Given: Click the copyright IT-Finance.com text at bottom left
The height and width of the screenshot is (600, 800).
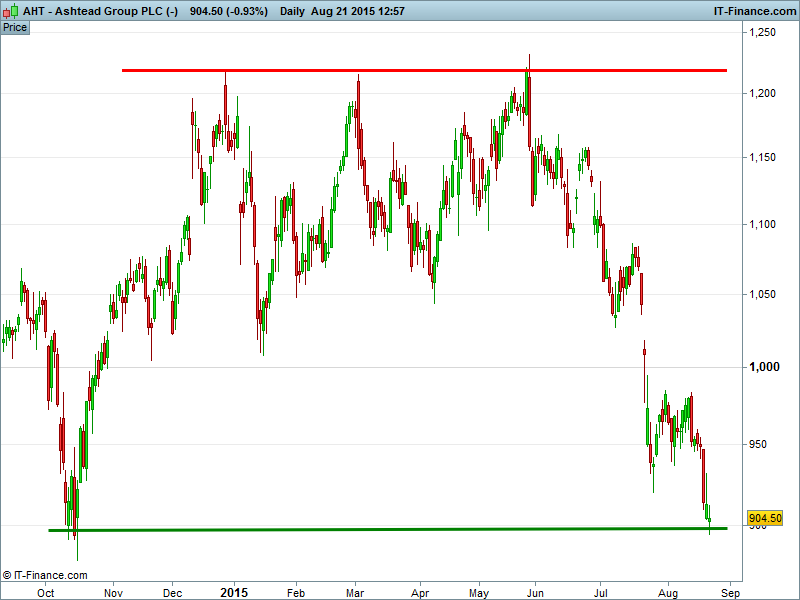Looking at the screenshot, I should (x=45, y=575).
